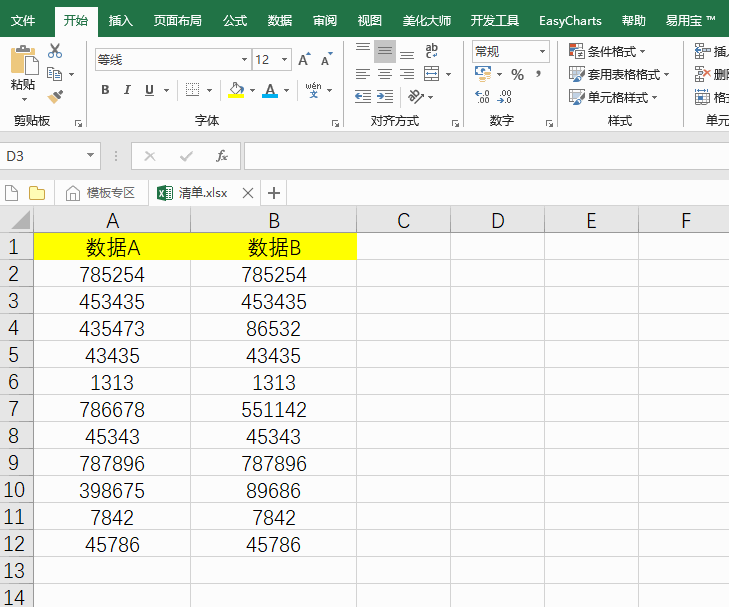Click the percent style icon
The width and height of the screenshot is (729, 607).
[517, 74]
